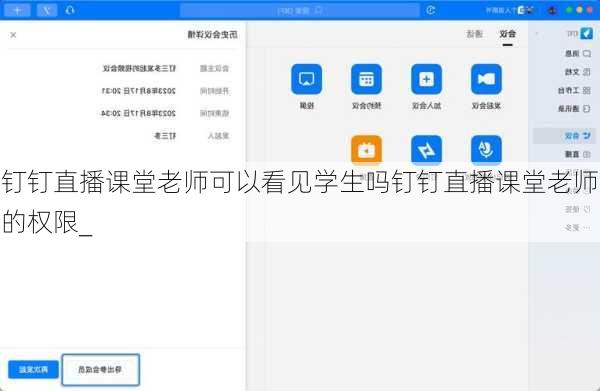Open Live (直播) in the sidebar

tap(578, 154)
